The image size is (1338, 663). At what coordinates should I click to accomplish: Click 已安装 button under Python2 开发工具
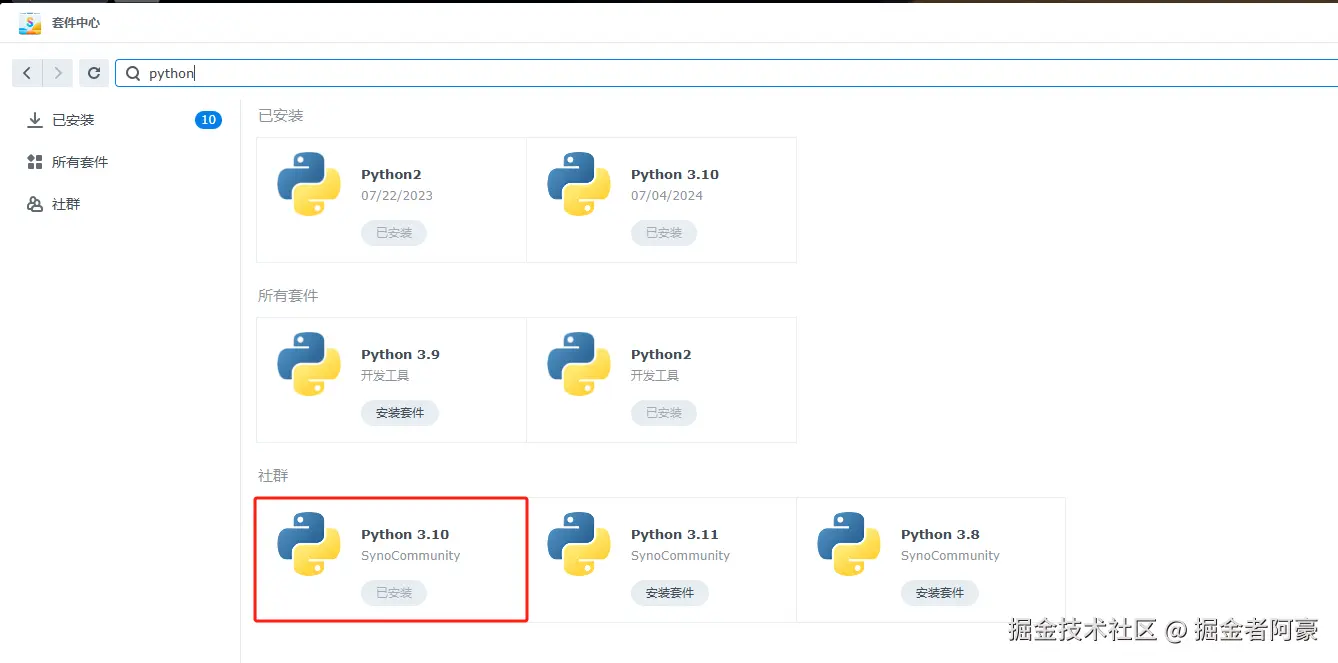664,413
